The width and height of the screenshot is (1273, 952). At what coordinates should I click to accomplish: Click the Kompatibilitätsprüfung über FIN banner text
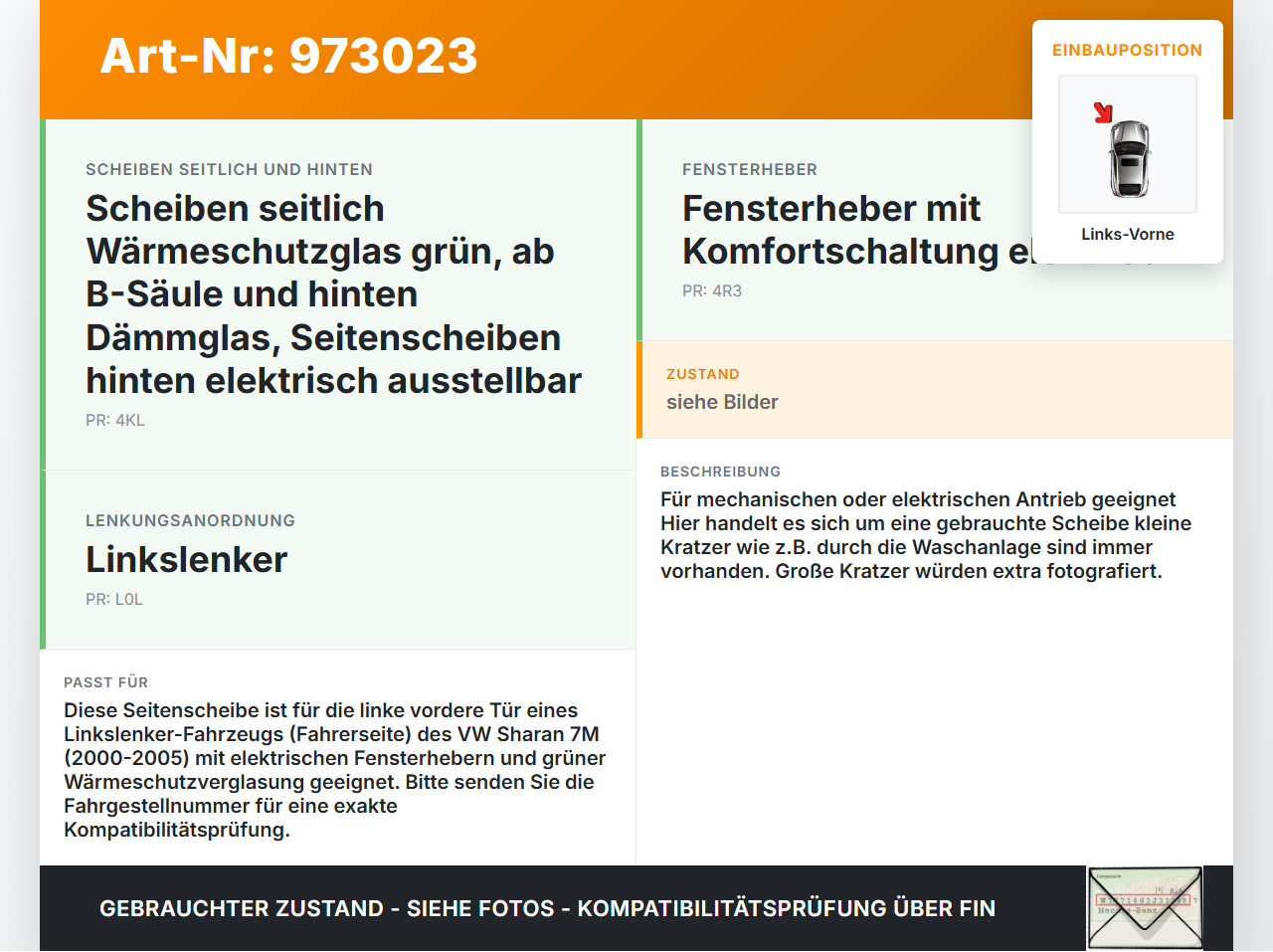(547, 908)
